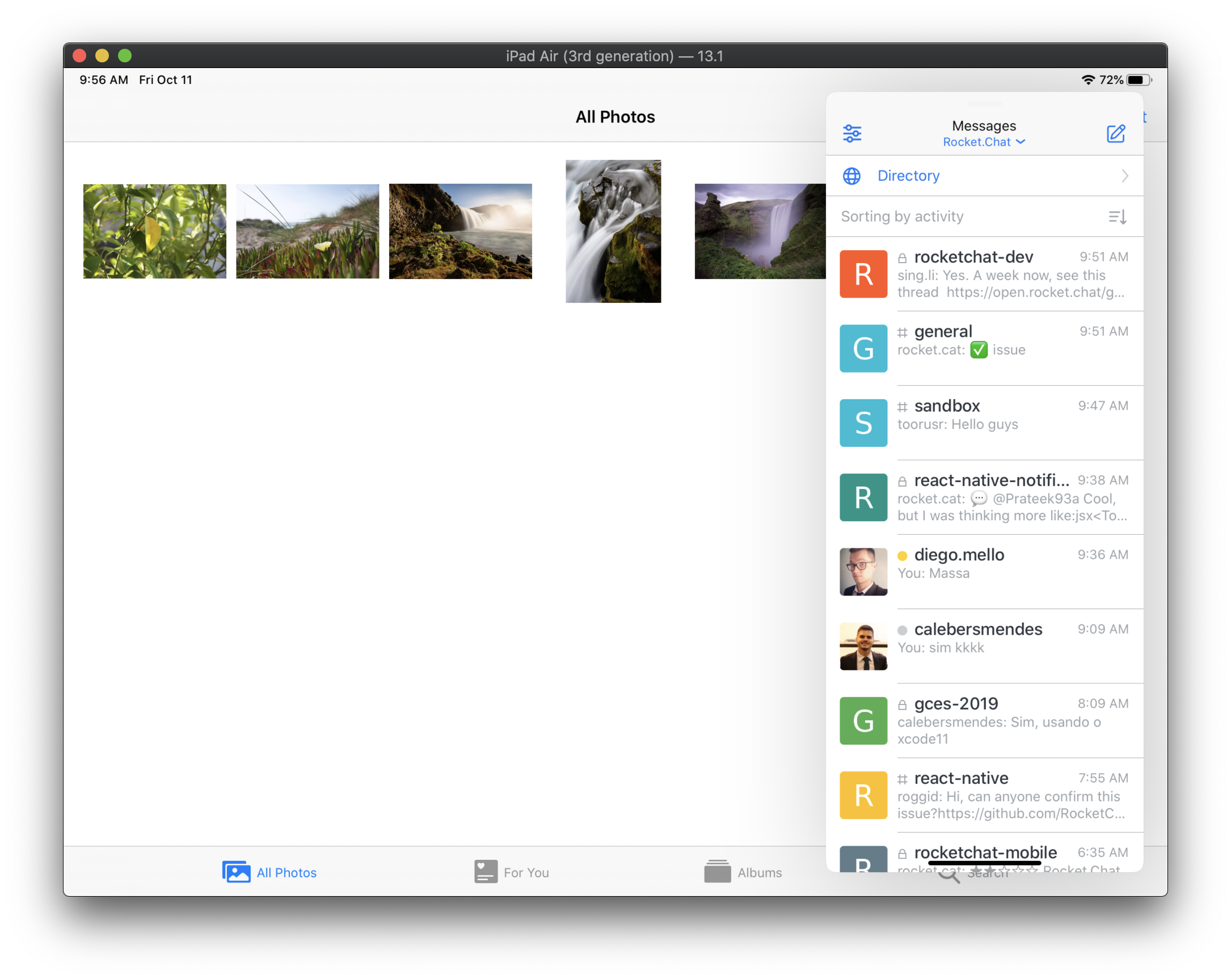
Task: Select the All Photos tab icon
Action: click(237, 872)
